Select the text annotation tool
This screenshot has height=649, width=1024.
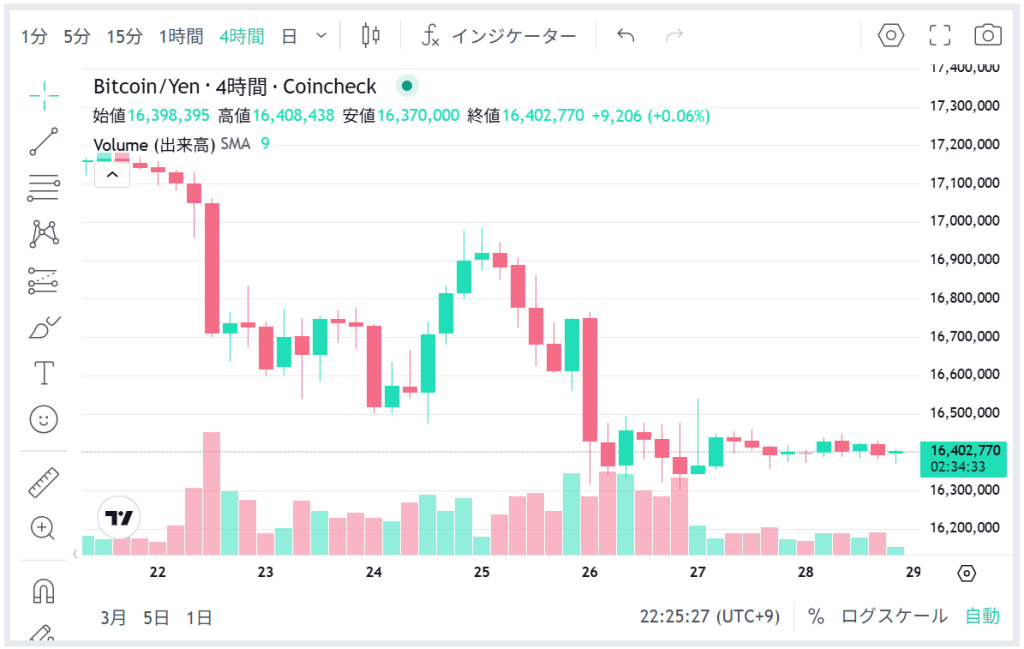44,373
